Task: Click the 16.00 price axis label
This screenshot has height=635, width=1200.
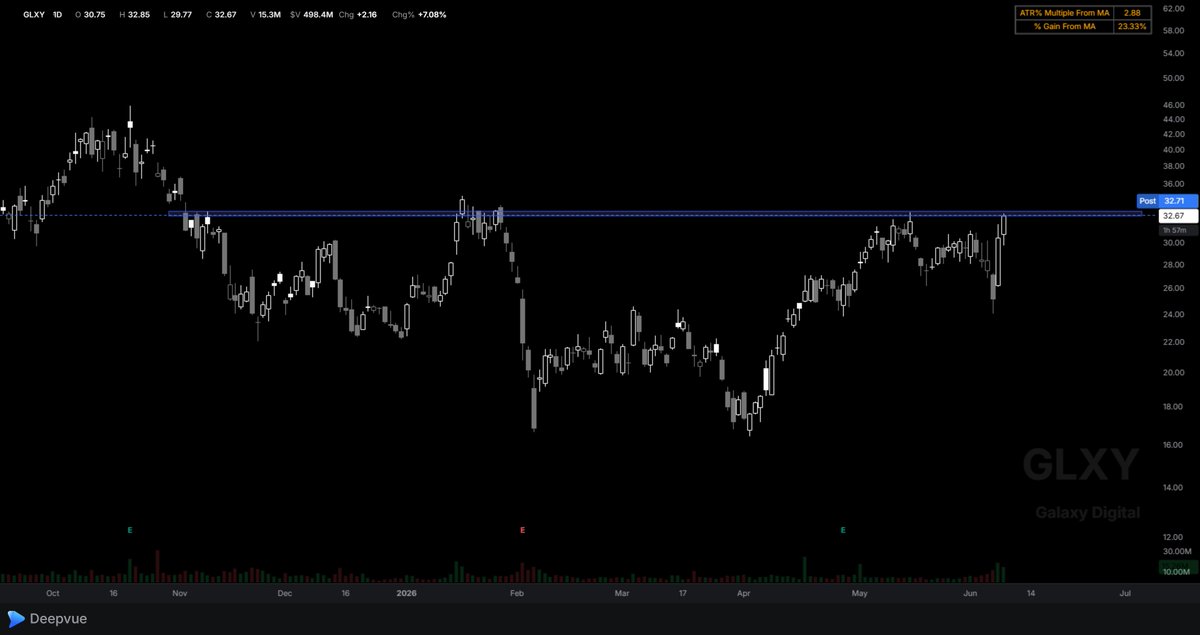Action: coord(1173,445)
